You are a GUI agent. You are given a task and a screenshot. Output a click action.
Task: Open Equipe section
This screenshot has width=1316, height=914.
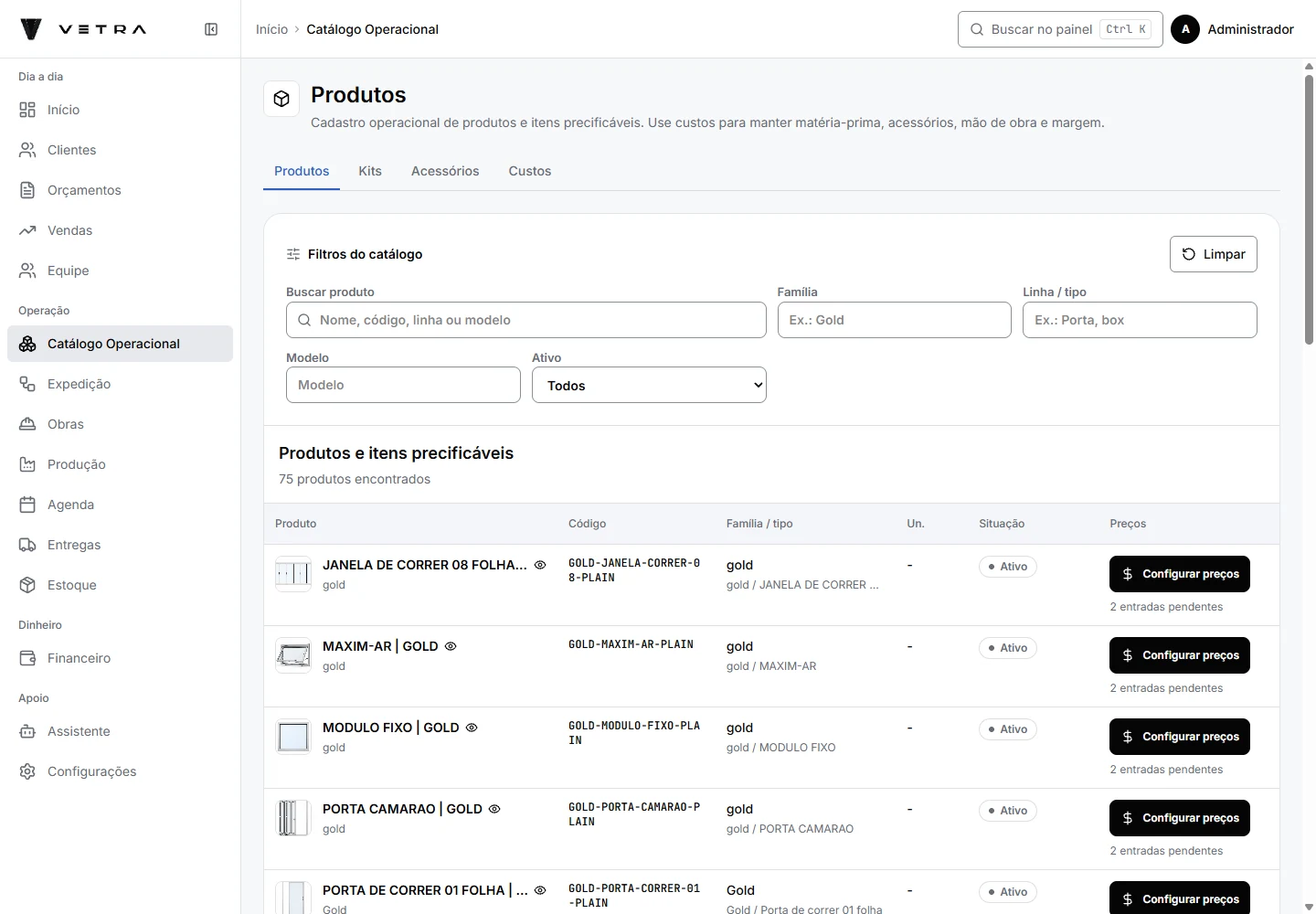click(120, 271)
